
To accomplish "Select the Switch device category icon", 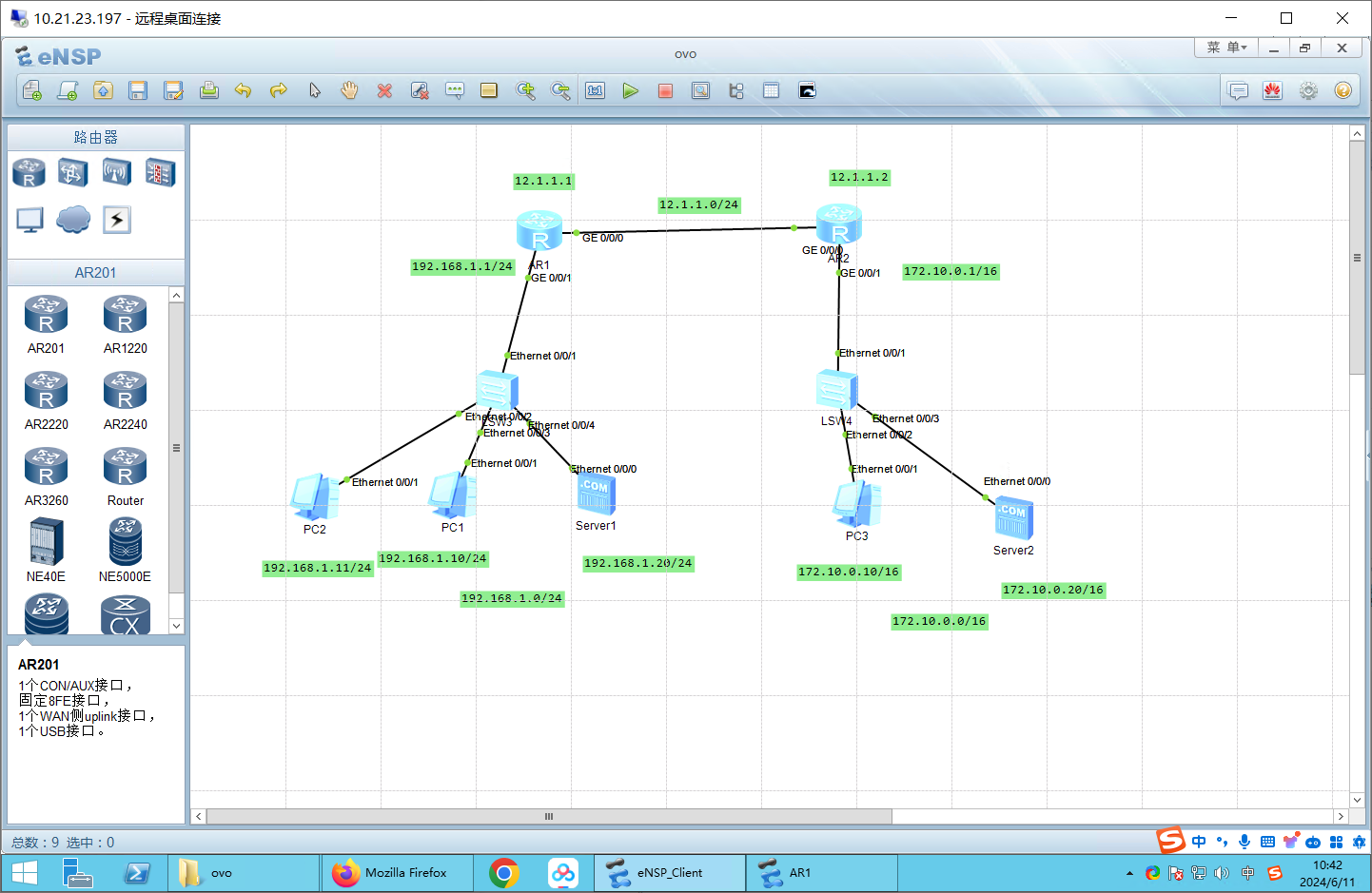I will (x=72, y=173).
